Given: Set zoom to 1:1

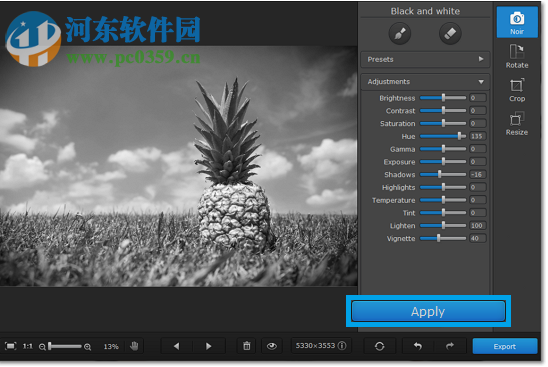Looking at the screenshot, I should tap(27, 346).
